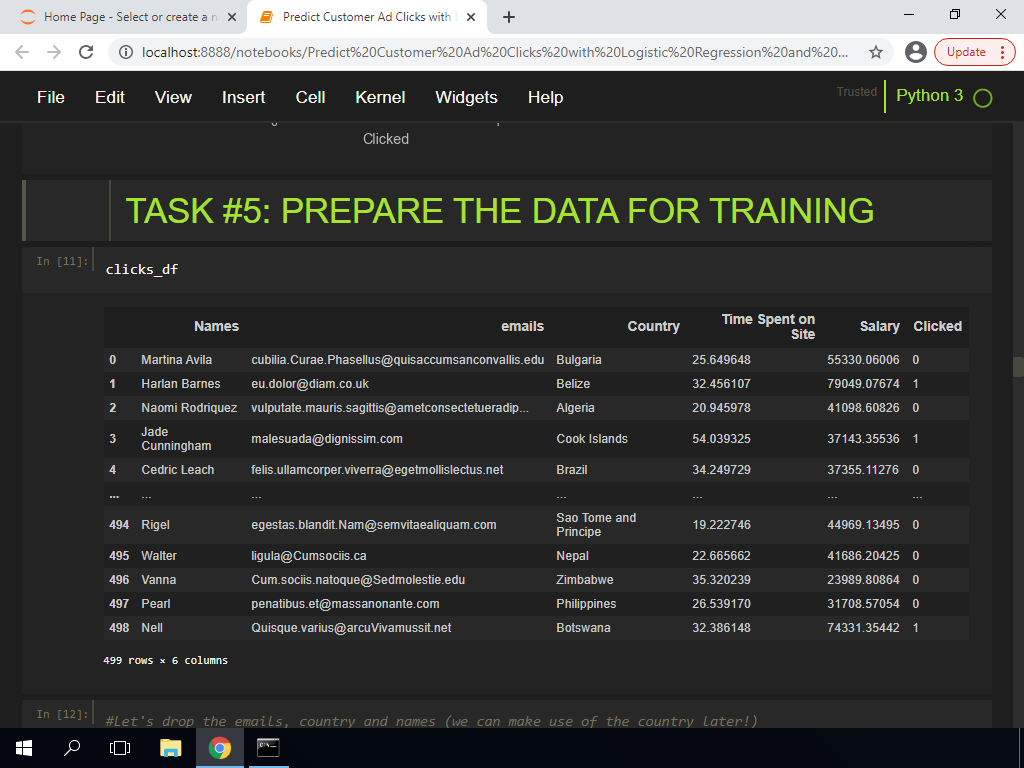Close the Predict Customer Ad Clicks tab
The height and width of the screenshot is (768, 1024).
472,17
